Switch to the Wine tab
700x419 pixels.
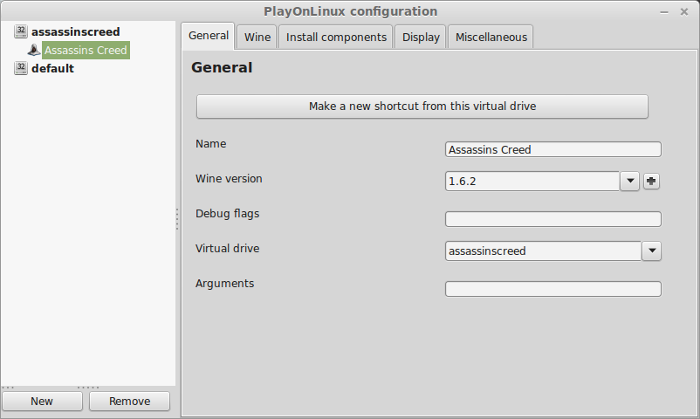click(257, 37)
